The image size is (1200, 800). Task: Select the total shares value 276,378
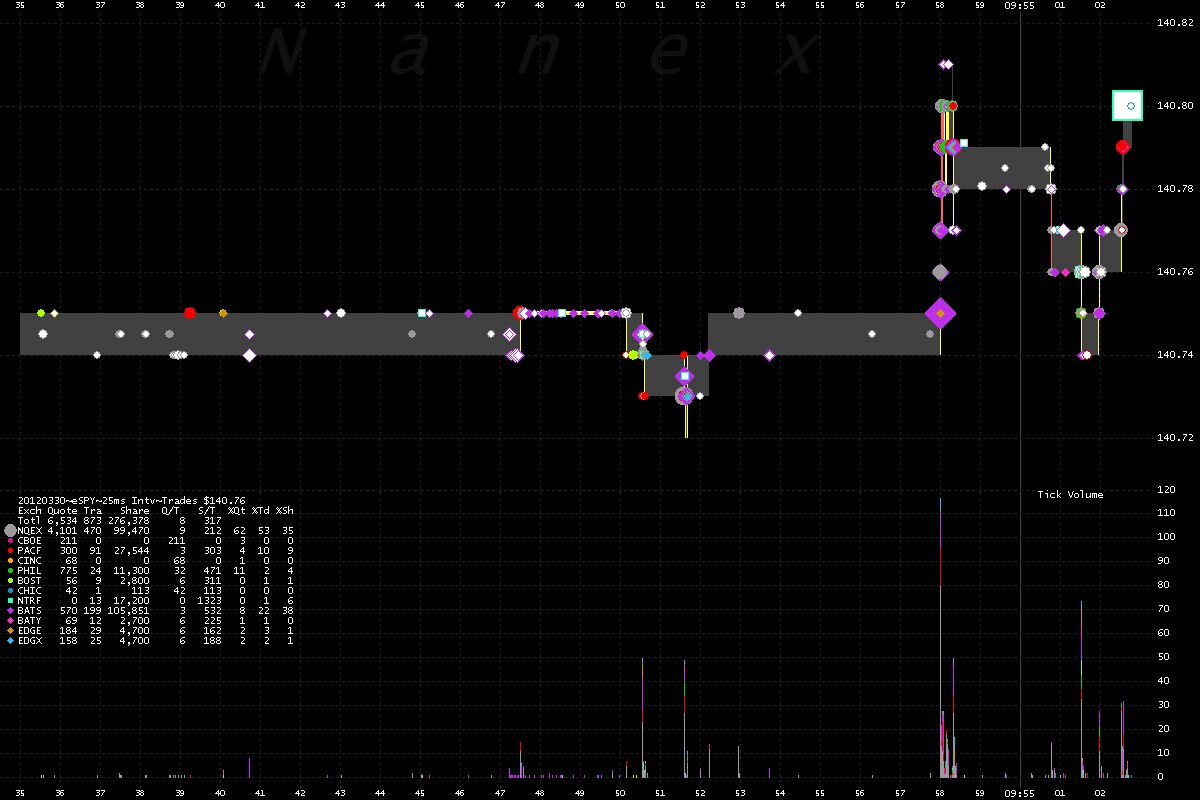(129, 521)
